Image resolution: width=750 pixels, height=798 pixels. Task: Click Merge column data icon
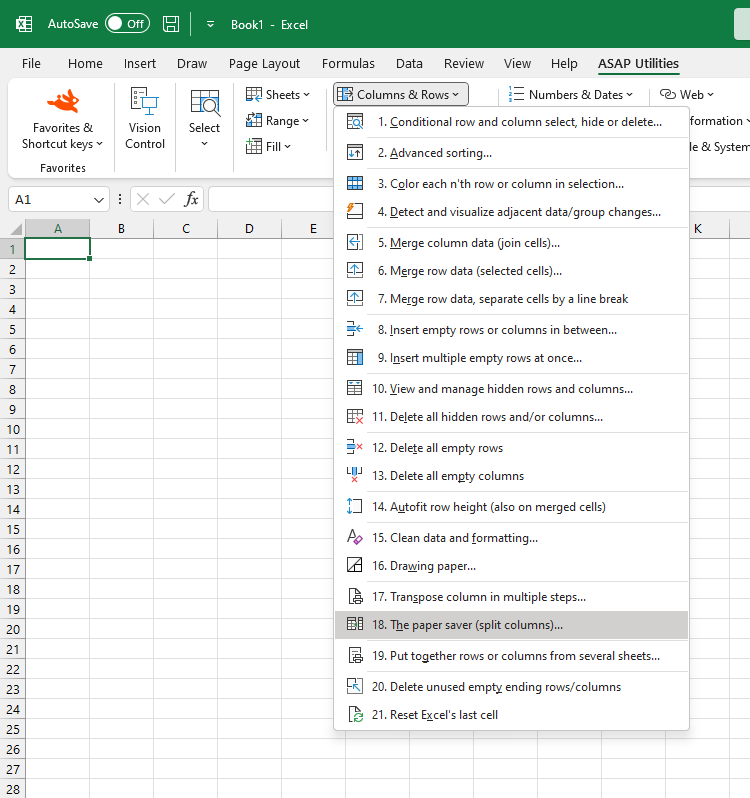click(355, 242)
